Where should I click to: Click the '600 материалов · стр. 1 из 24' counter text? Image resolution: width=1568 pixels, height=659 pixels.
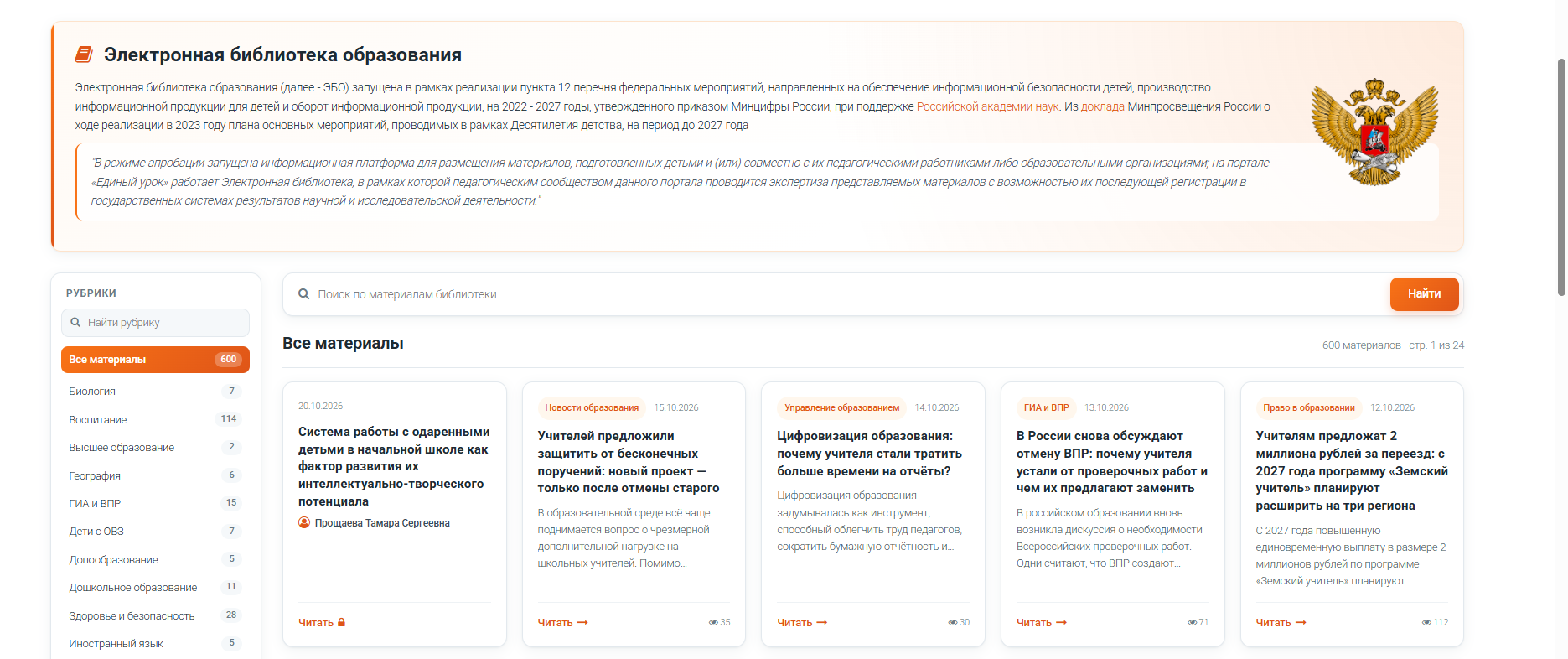tap(1393, 345)
